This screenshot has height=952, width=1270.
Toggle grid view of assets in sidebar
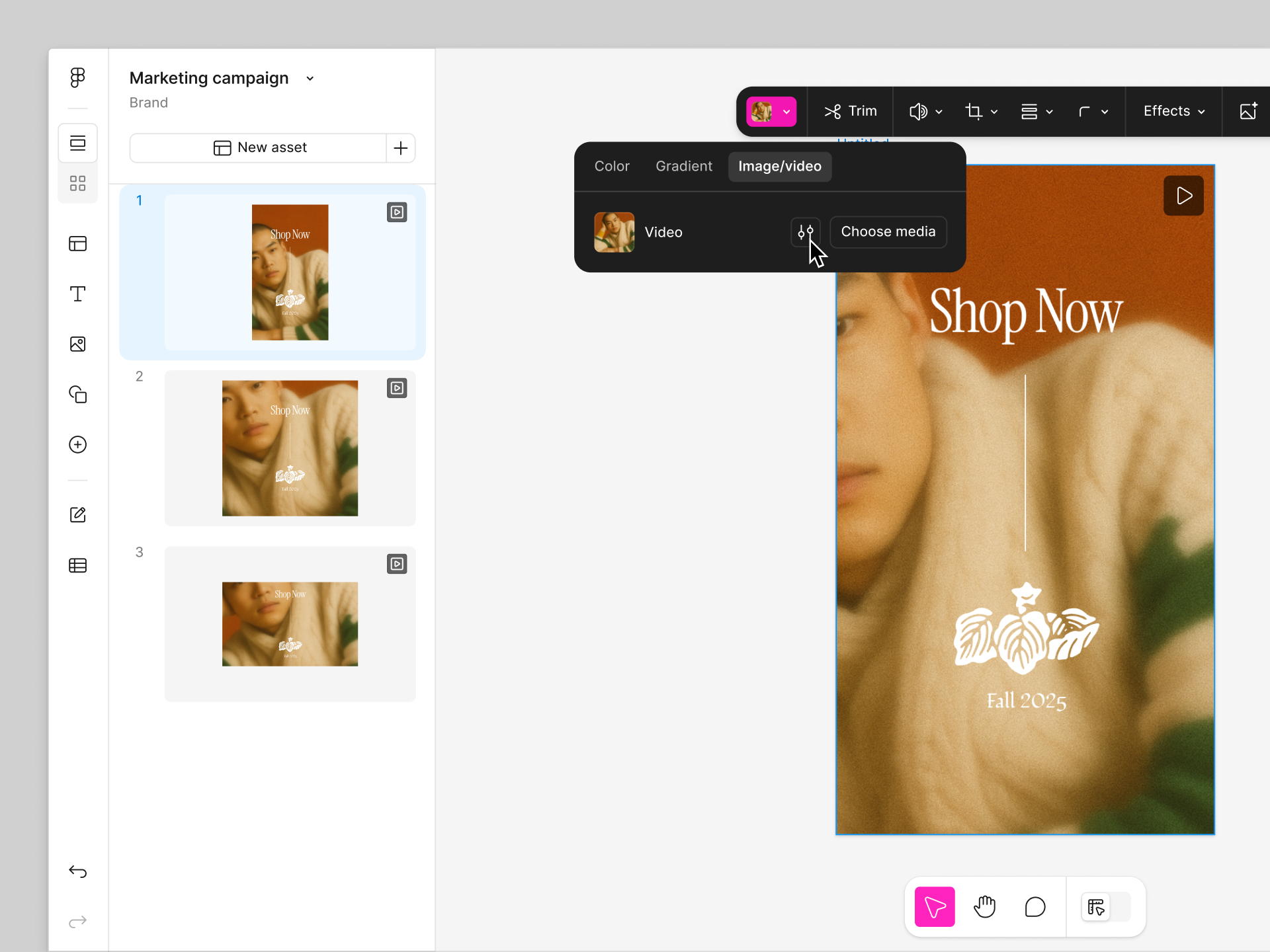pos(77,183)
